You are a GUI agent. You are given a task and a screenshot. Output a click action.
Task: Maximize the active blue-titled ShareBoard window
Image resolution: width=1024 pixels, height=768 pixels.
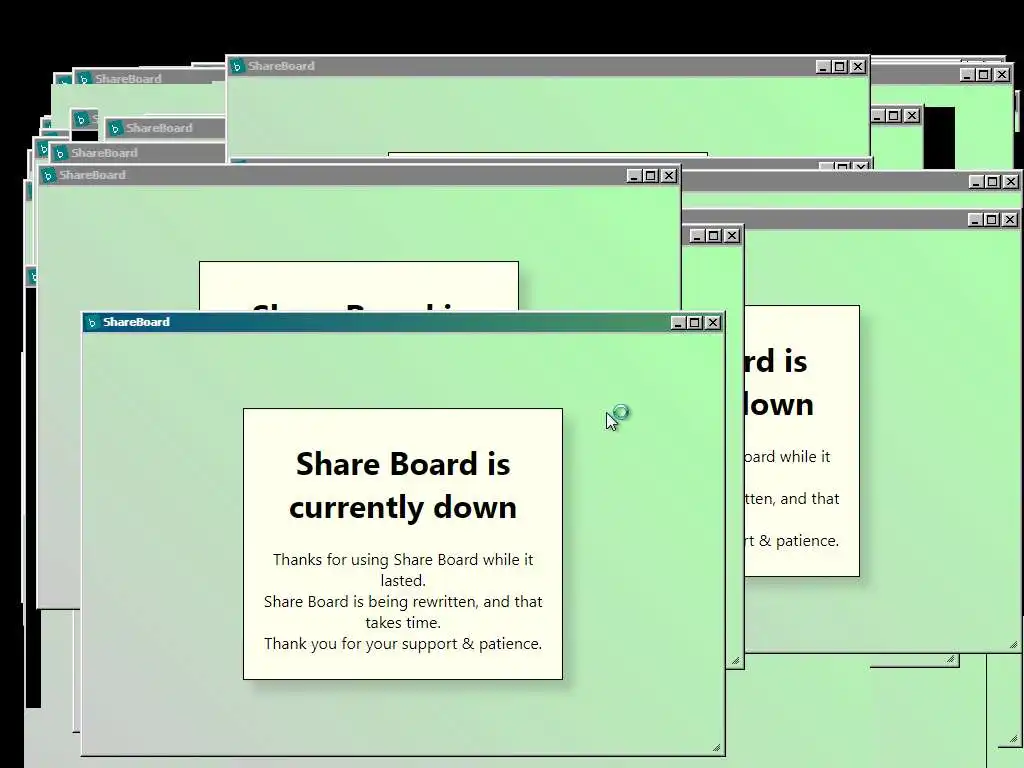695,323
